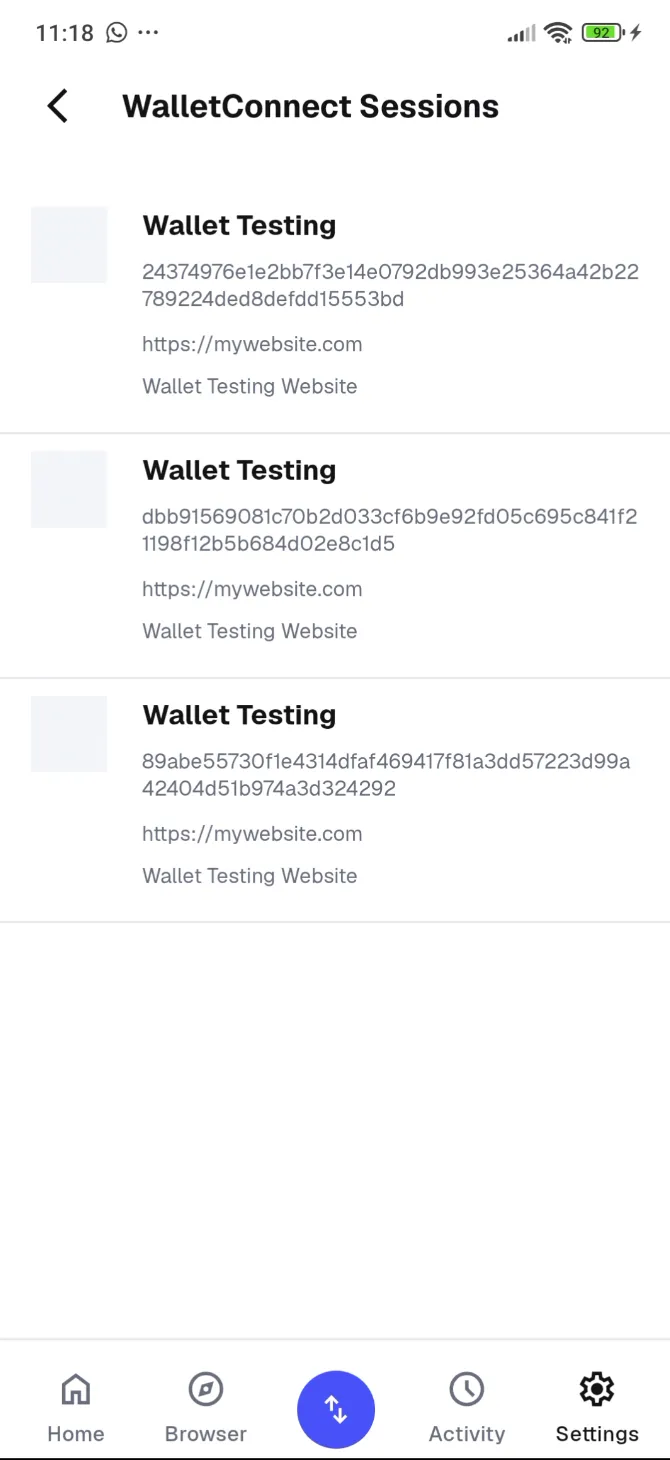The image size is (670, 1460).
Task: Tap the Wi-Fi status icon
Action: coord(558,32)
